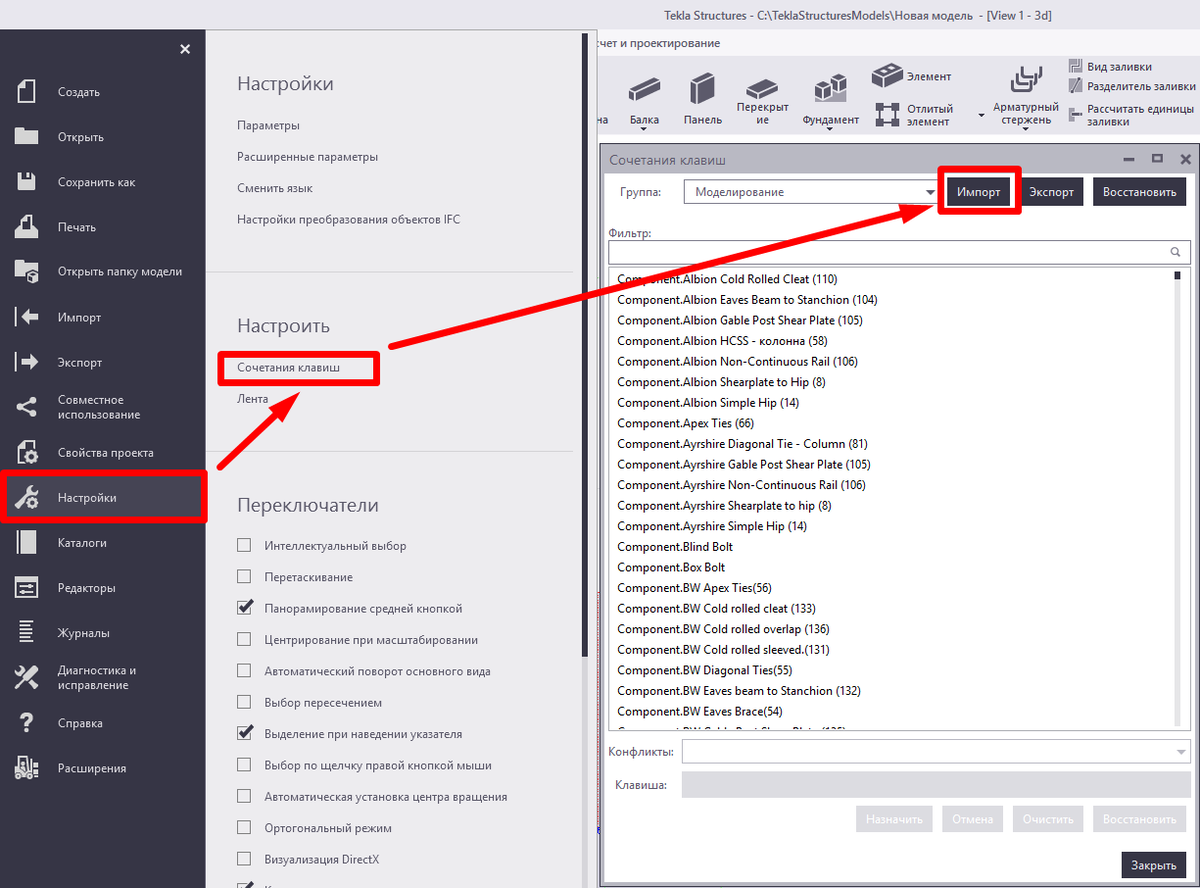Click the Импорт arrow icon in sidebar
Screen dimensions: 1200x888
pyautogui.click(x=26, y=317)
